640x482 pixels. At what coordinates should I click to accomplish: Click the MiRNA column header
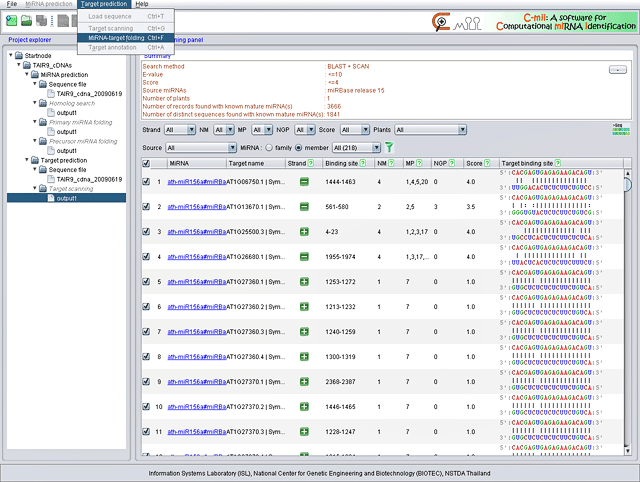(x=197, y=163)
